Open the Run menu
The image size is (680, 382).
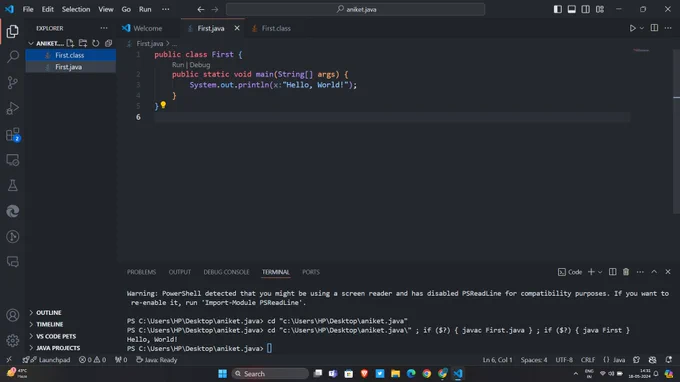145,9
